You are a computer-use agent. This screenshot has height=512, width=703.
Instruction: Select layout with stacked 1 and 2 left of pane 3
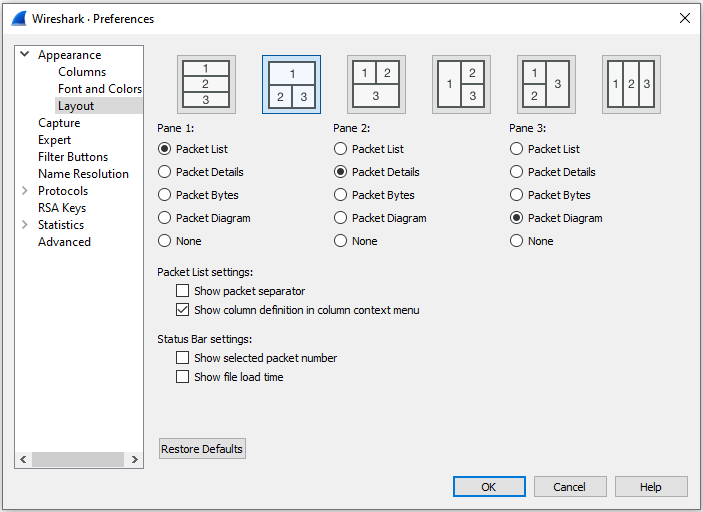(x=546, y=84)
